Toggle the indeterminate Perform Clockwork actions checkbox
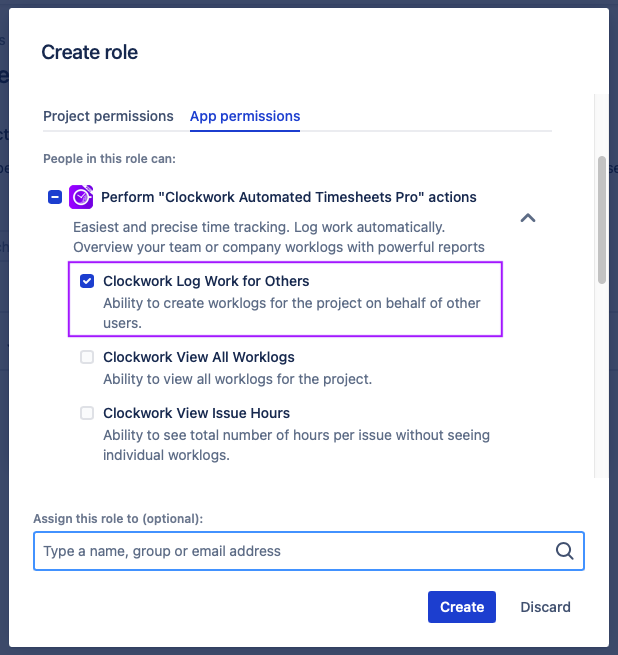The height and width of the screenshot is (655, 618). coord(55,197)
